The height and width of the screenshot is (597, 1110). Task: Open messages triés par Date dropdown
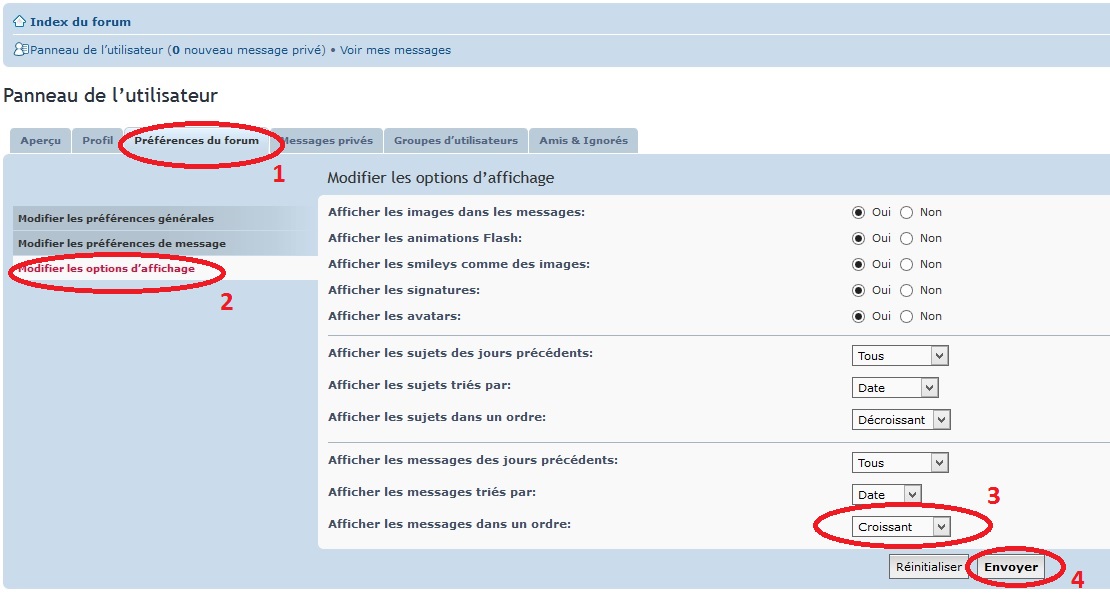click(886, 494)
